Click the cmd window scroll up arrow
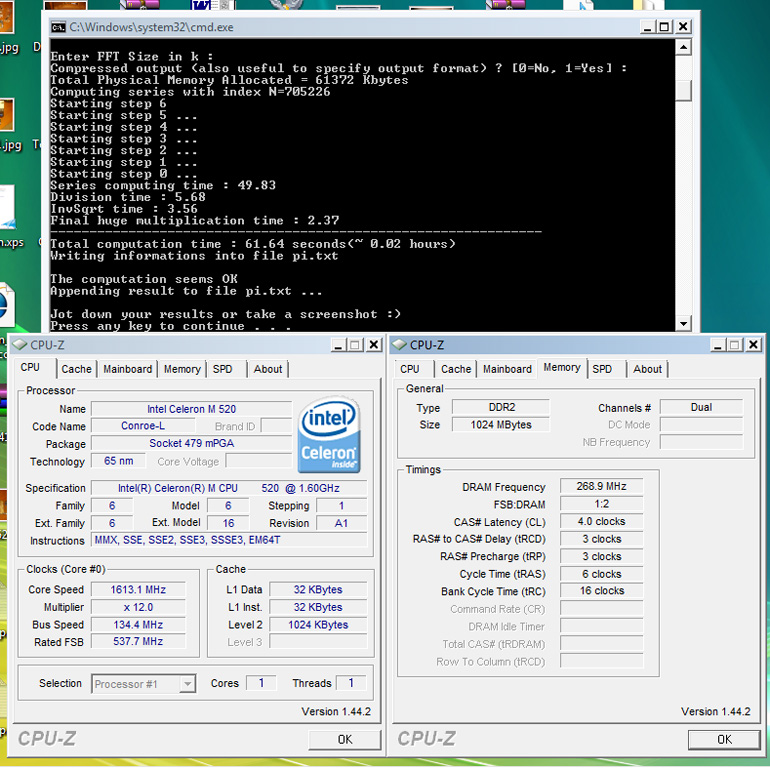The height and width of the screenshot is (768, 770). pos(684,47)
